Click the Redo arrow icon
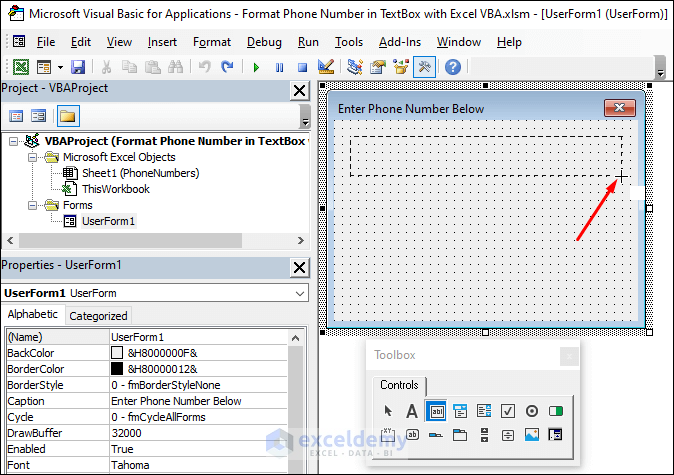 tap(227, 67)
